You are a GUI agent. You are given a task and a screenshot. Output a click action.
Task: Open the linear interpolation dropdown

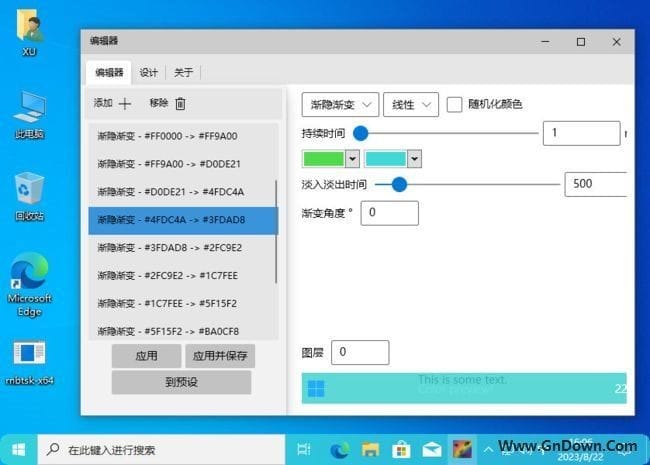tap(411, 104)
